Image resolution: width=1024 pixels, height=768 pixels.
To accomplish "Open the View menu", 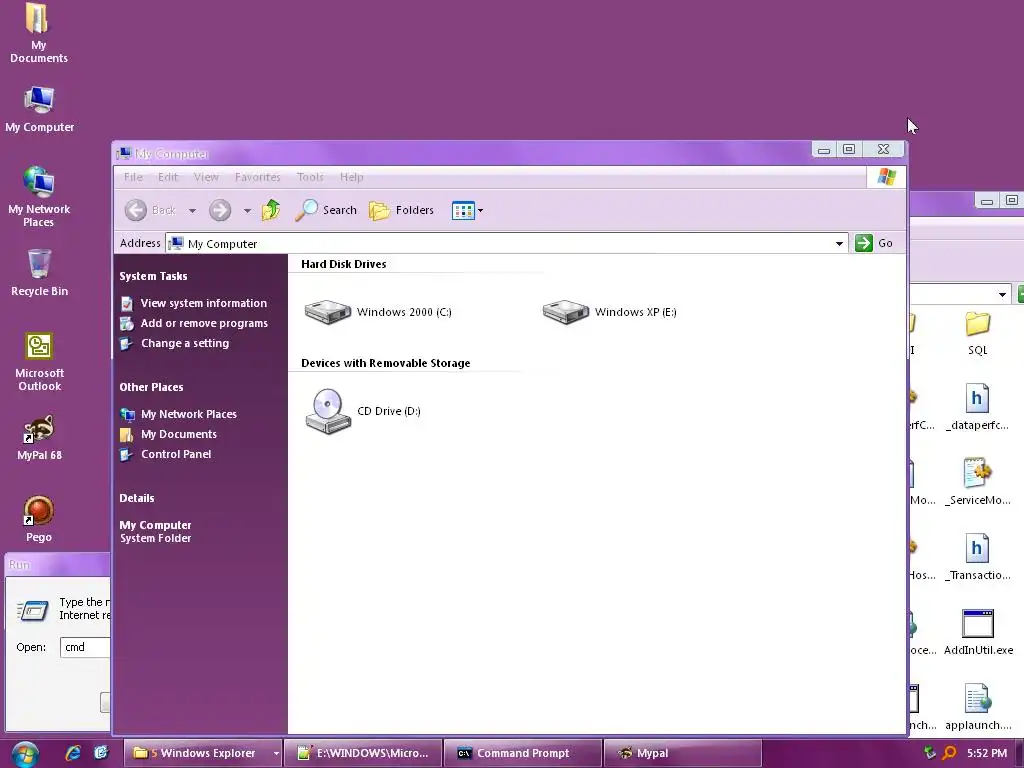I will (x=206, y=177).
